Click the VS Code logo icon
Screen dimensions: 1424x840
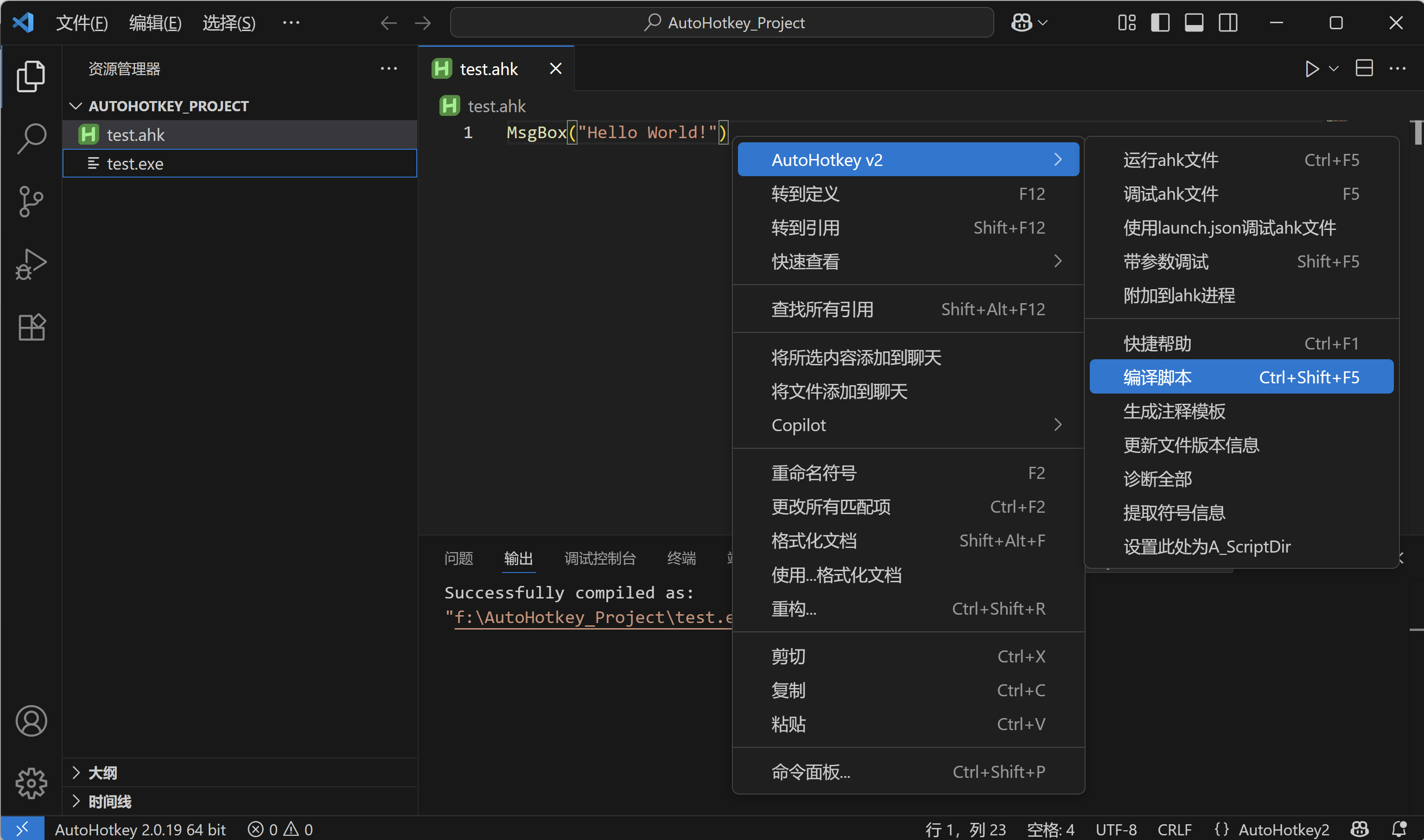click(x=23, y=23)
